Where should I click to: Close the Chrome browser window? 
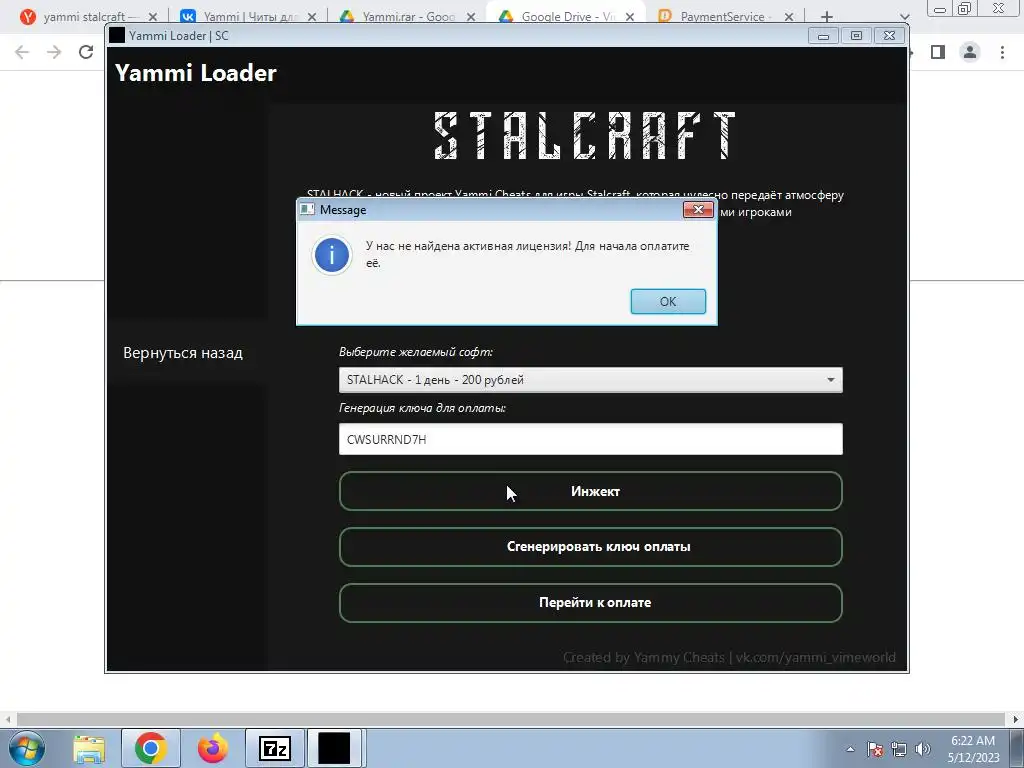[x=999, y=9]
